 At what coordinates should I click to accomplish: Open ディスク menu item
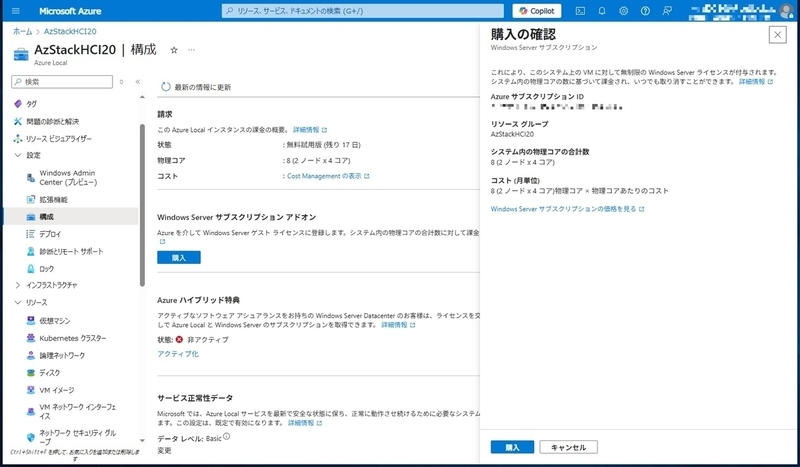[49, 373]
